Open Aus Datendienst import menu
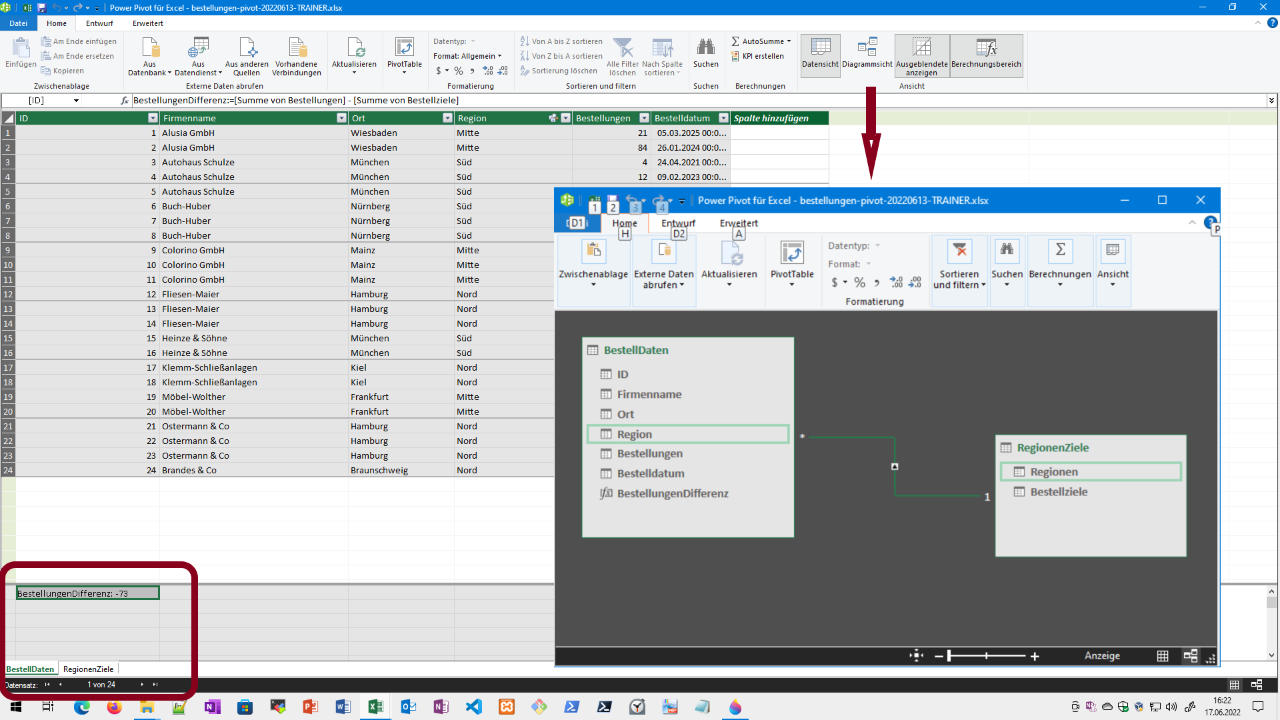The width and height of the screenshot is (1280, 720). coord(198,57)
